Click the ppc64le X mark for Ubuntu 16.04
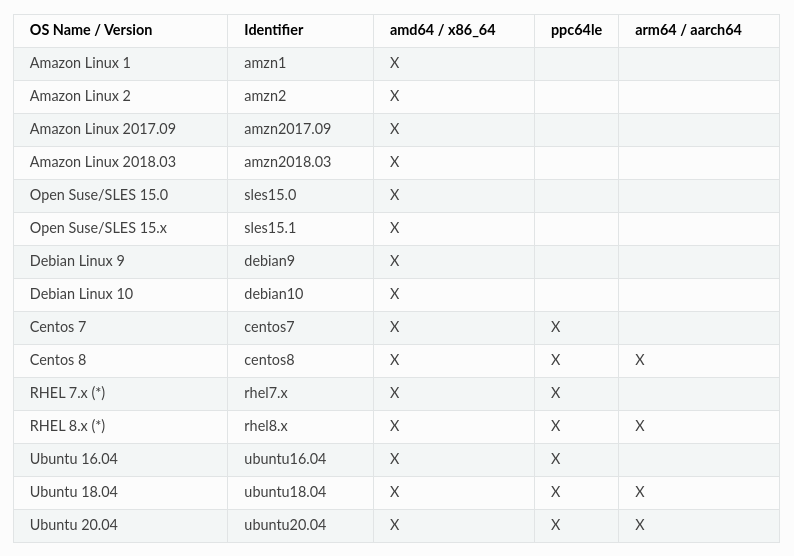794x556 pixels. (556, 459)
